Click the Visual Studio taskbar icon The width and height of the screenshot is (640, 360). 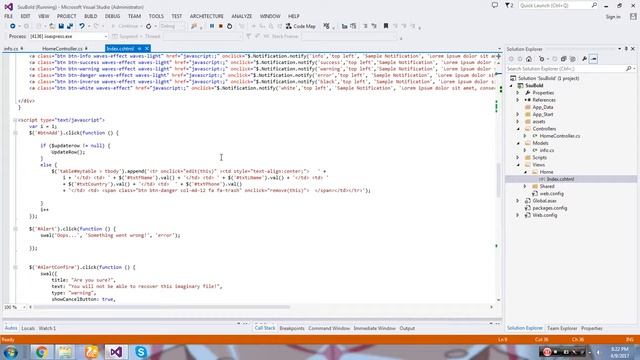point(116,352)
